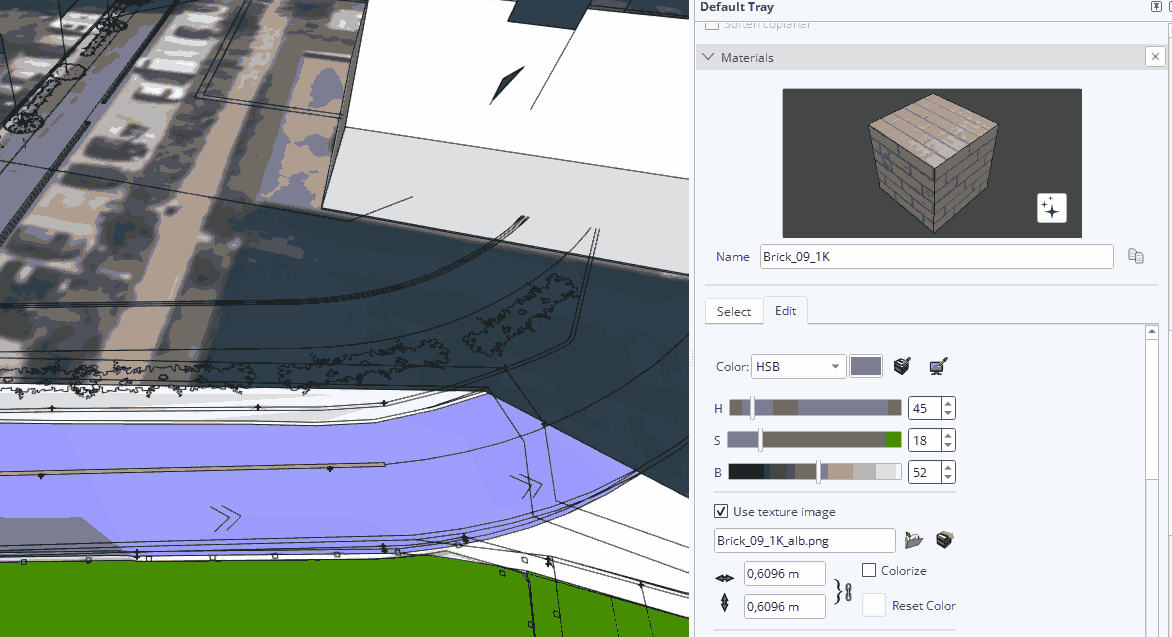Screen dimensions: 1172x637
Task: Click the texture width arrows icon
Action: click(x=724, y=578)
